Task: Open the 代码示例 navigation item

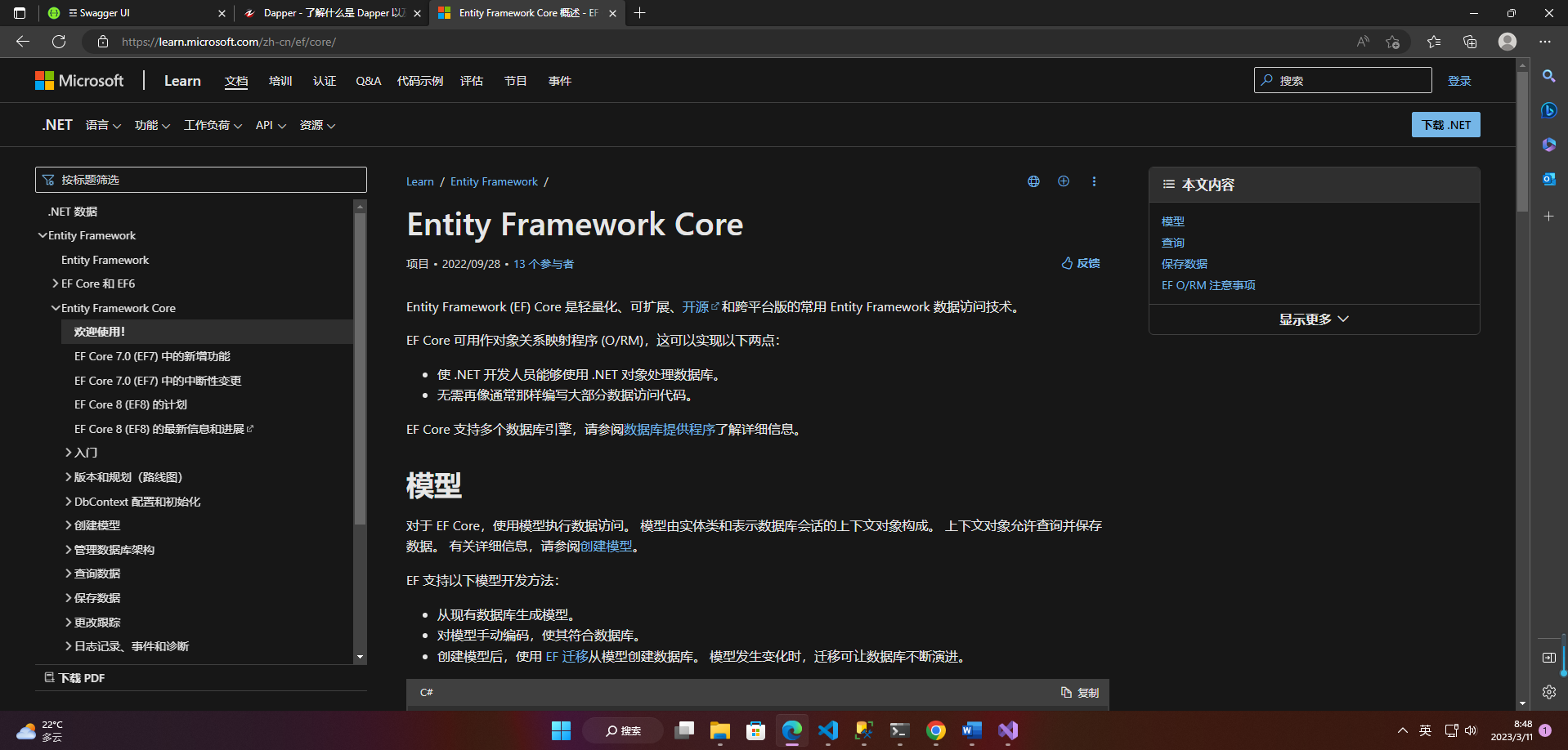Action: [x=420, y=81]
